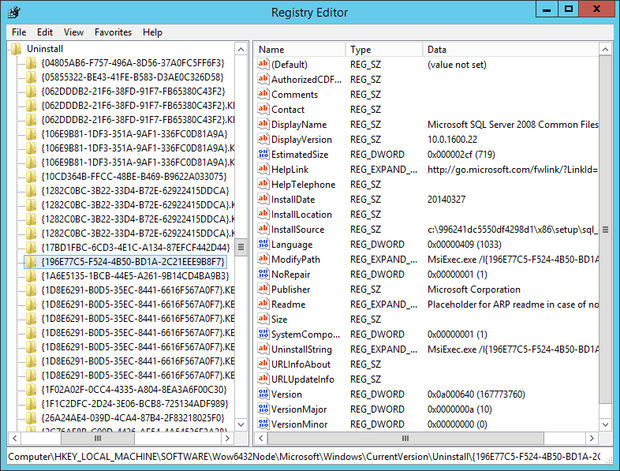Click the binary DWORD icon of EstimatedSize

(263, 154)
